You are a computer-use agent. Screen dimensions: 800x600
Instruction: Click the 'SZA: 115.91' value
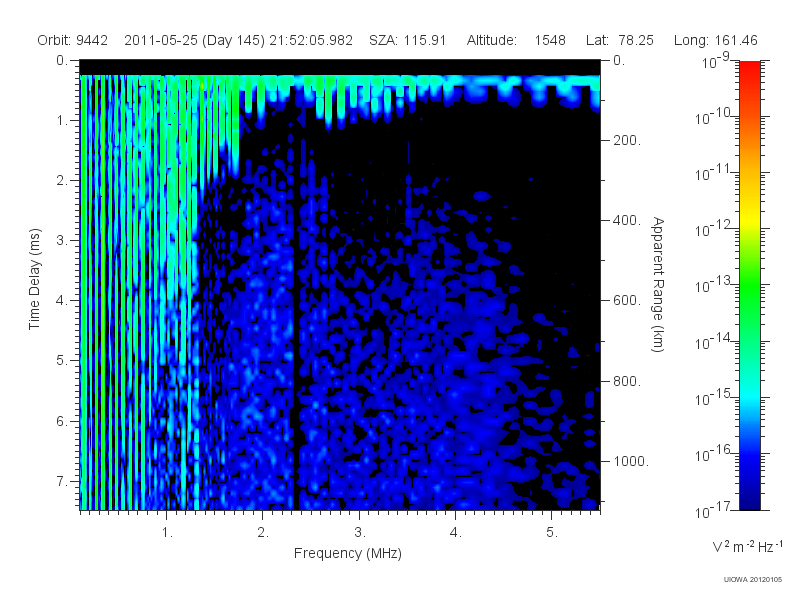(408, 40)
